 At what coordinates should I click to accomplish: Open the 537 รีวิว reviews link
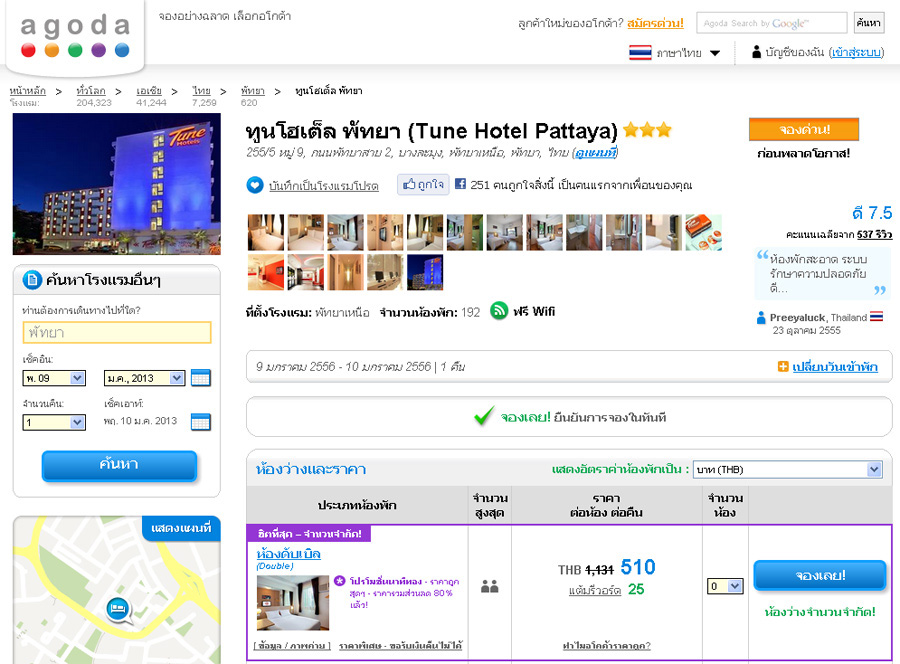coord(874,234)
